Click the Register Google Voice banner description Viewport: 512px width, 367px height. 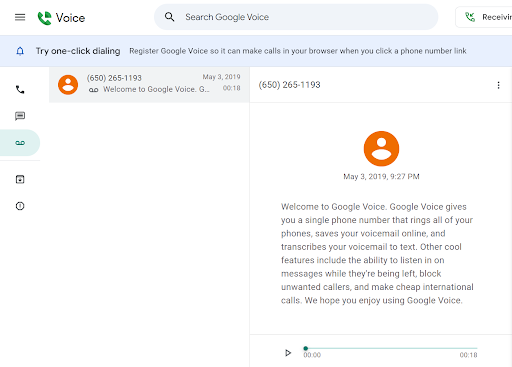(x=298, y=51)
